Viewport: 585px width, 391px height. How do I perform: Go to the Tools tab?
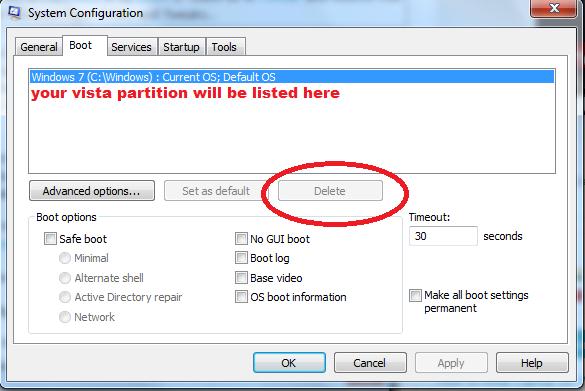(224, 47)
